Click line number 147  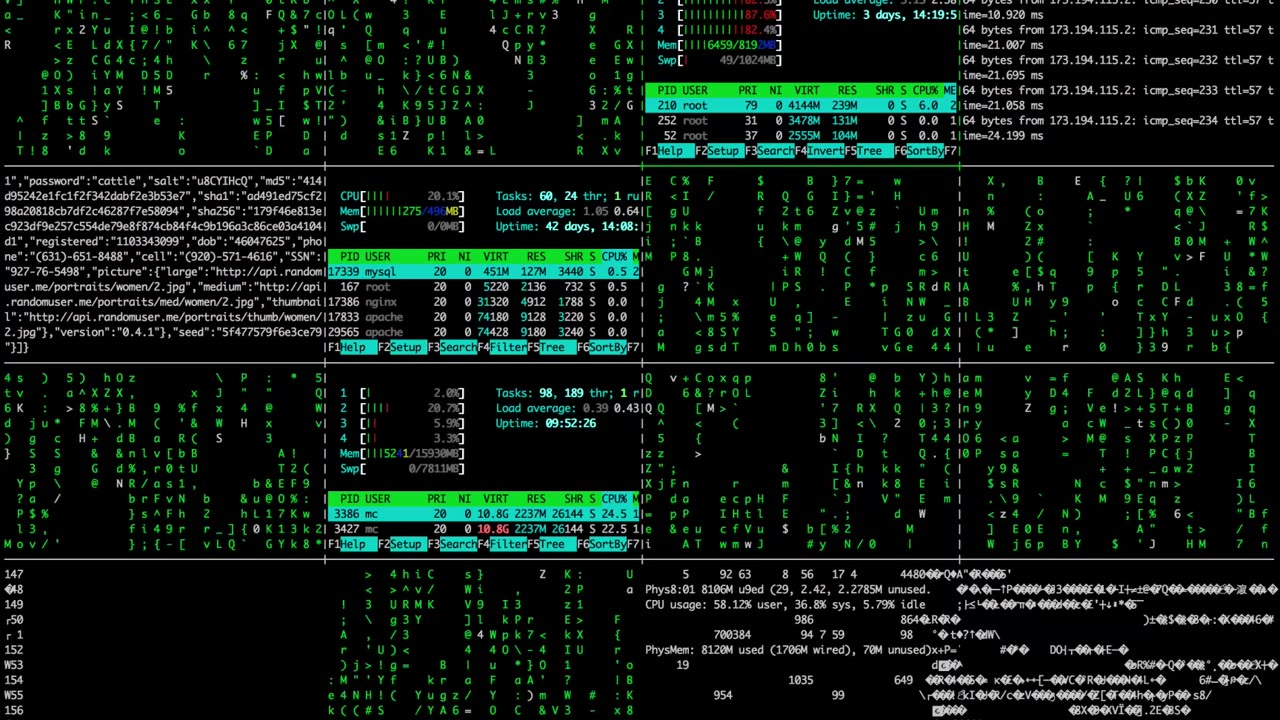click(x=14, y=575)
